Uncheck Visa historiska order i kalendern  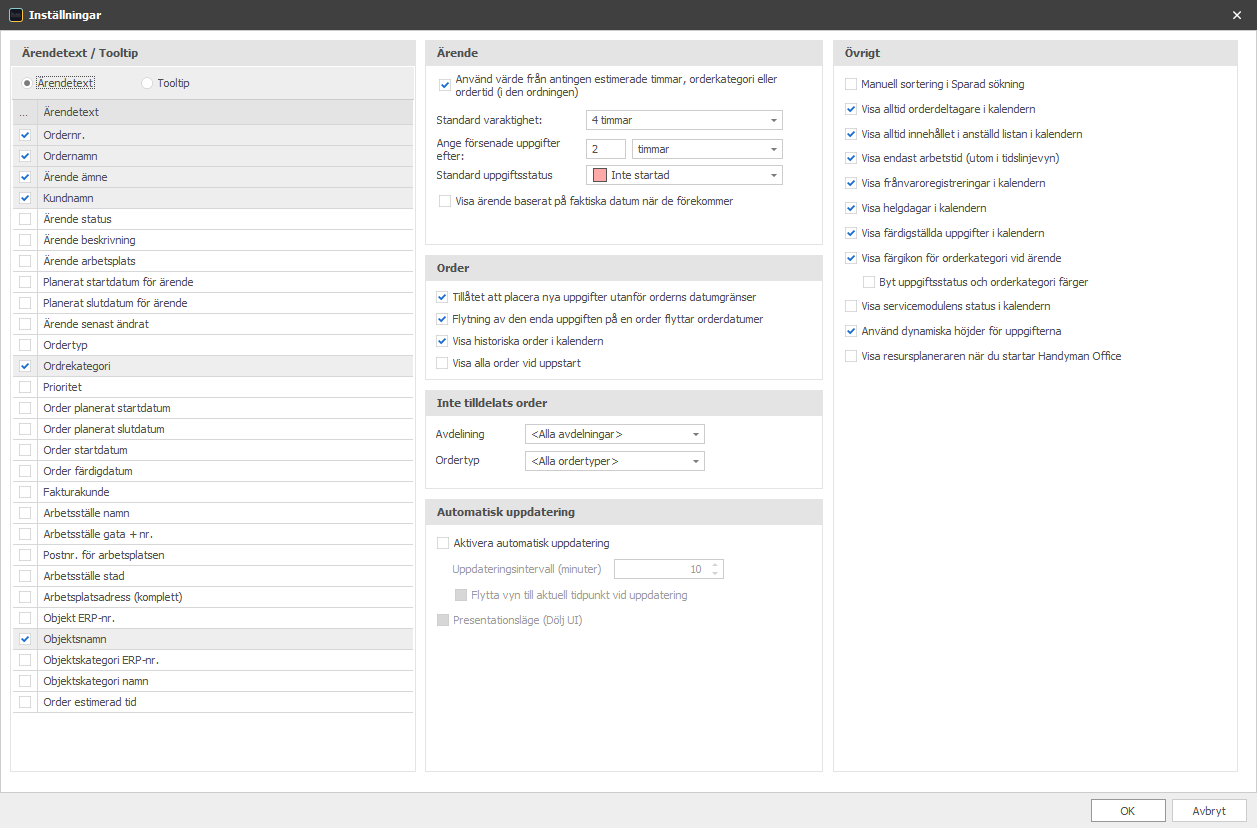442,341
